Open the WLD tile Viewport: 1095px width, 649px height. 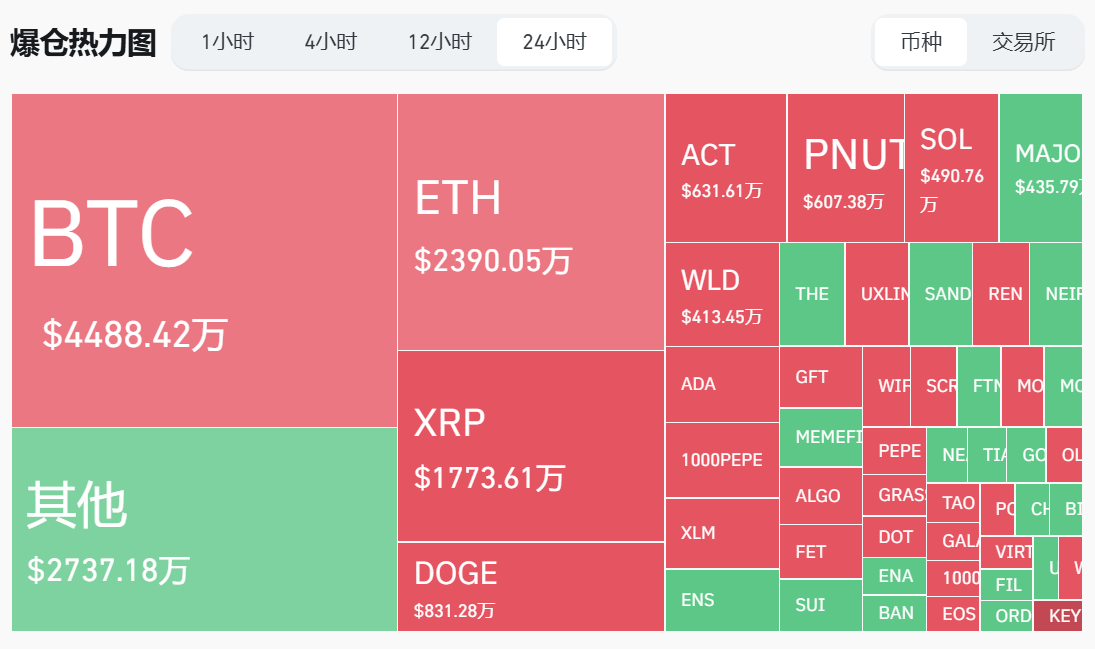click(x=721, y=294)
